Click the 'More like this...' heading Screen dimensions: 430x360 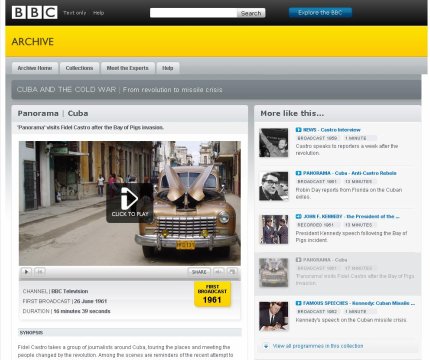[292, 113]
